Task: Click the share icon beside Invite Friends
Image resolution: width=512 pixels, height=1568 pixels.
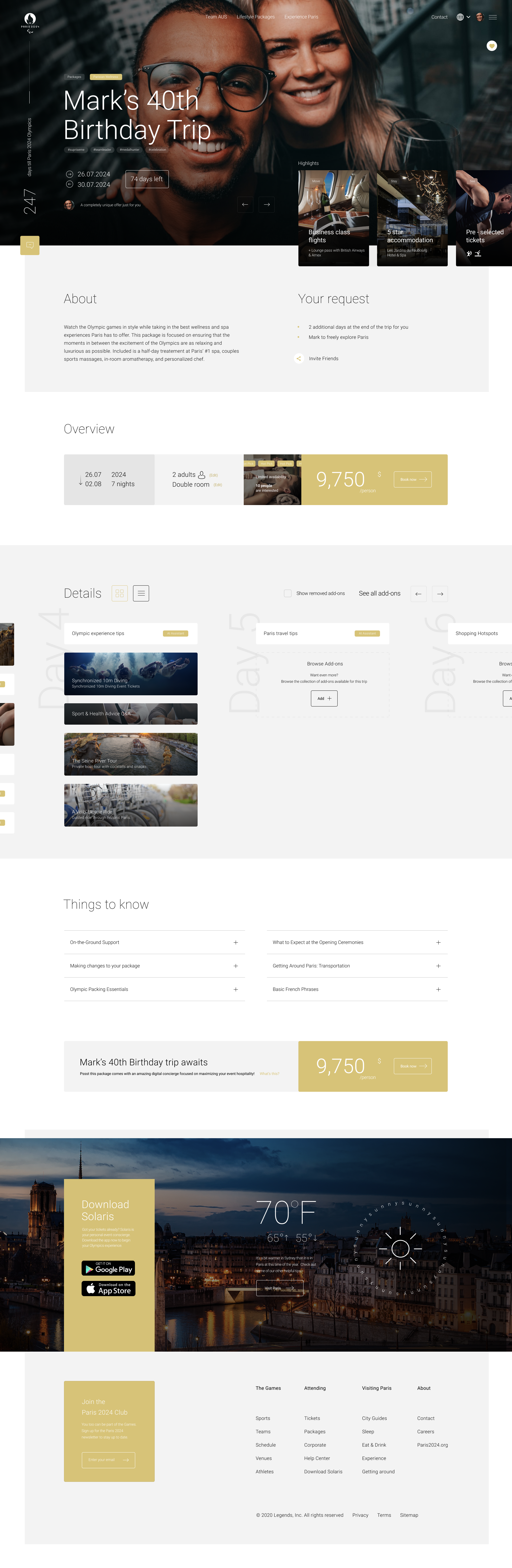Action: pos(299,359)
